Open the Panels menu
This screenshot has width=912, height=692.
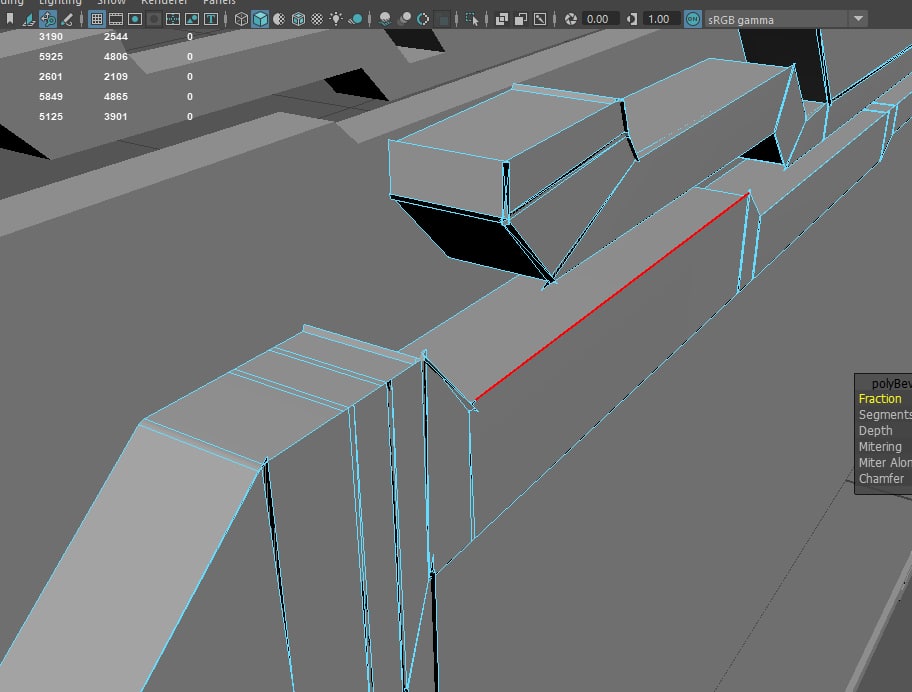pyautogui.click(x=219, y=2)
